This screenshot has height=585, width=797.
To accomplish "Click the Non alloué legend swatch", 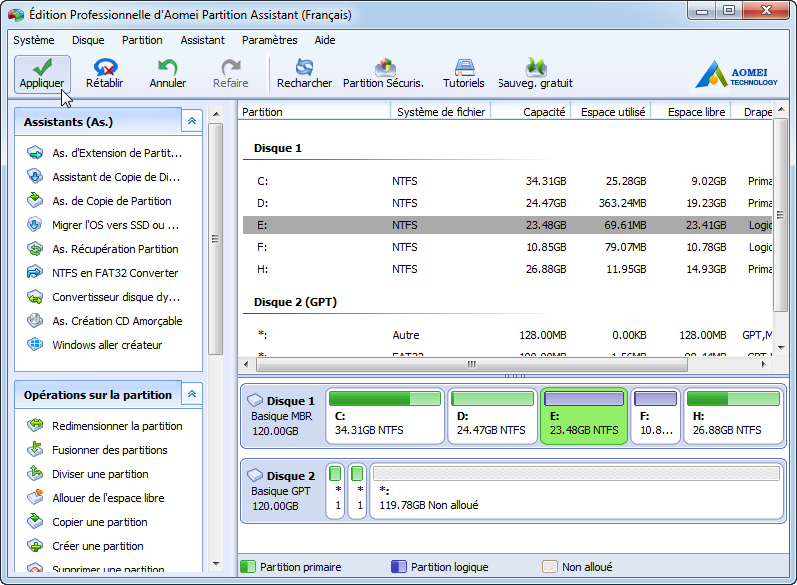I will (549, 567).
